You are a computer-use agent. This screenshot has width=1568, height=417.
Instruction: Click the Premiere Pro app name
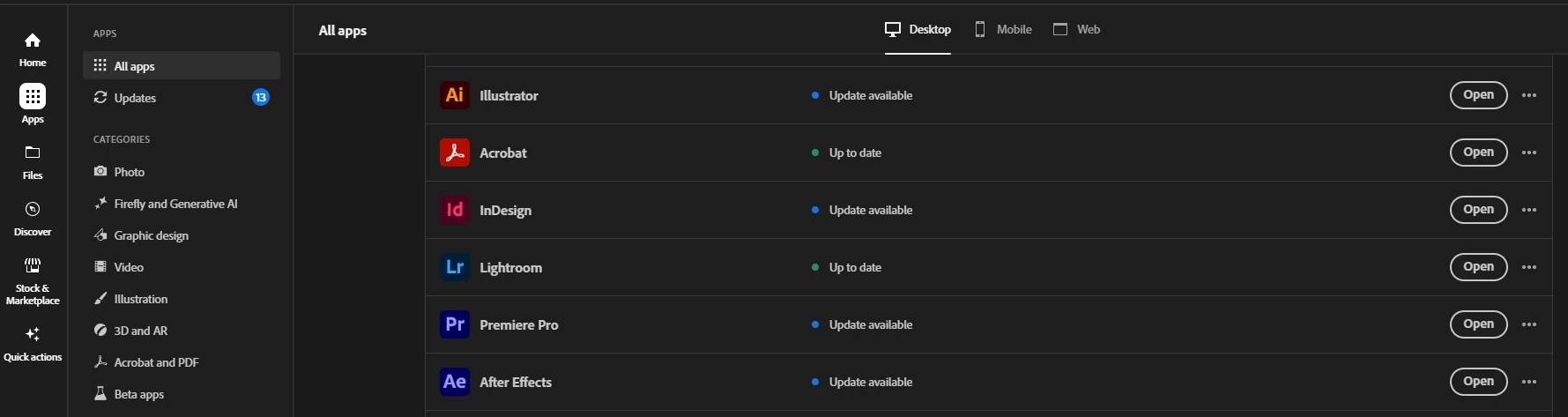[x=519, y=324]
